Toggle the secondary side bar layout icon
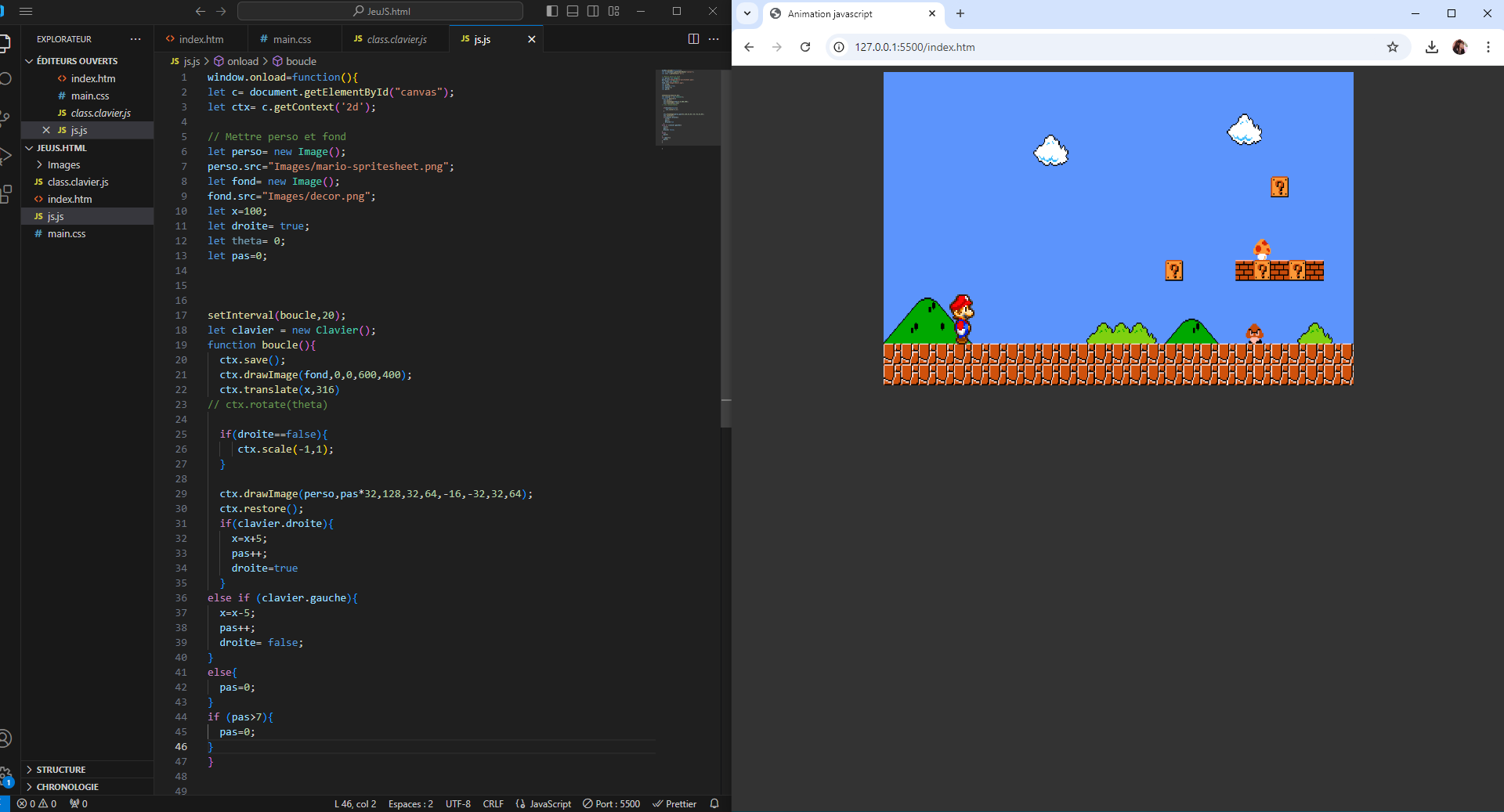1504x812 pixels. 593,11
